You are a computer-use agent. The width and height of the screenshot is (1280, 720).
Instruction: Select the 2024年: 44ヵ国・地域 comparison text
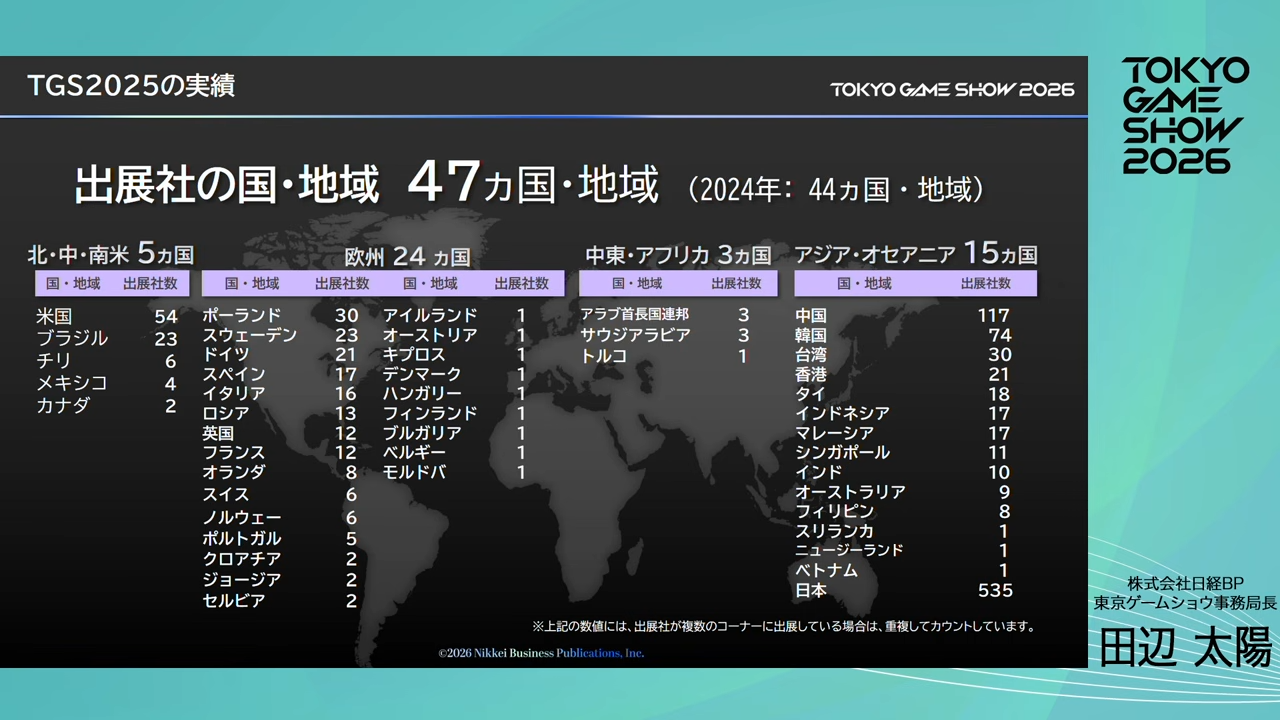[x=840, y=187]
